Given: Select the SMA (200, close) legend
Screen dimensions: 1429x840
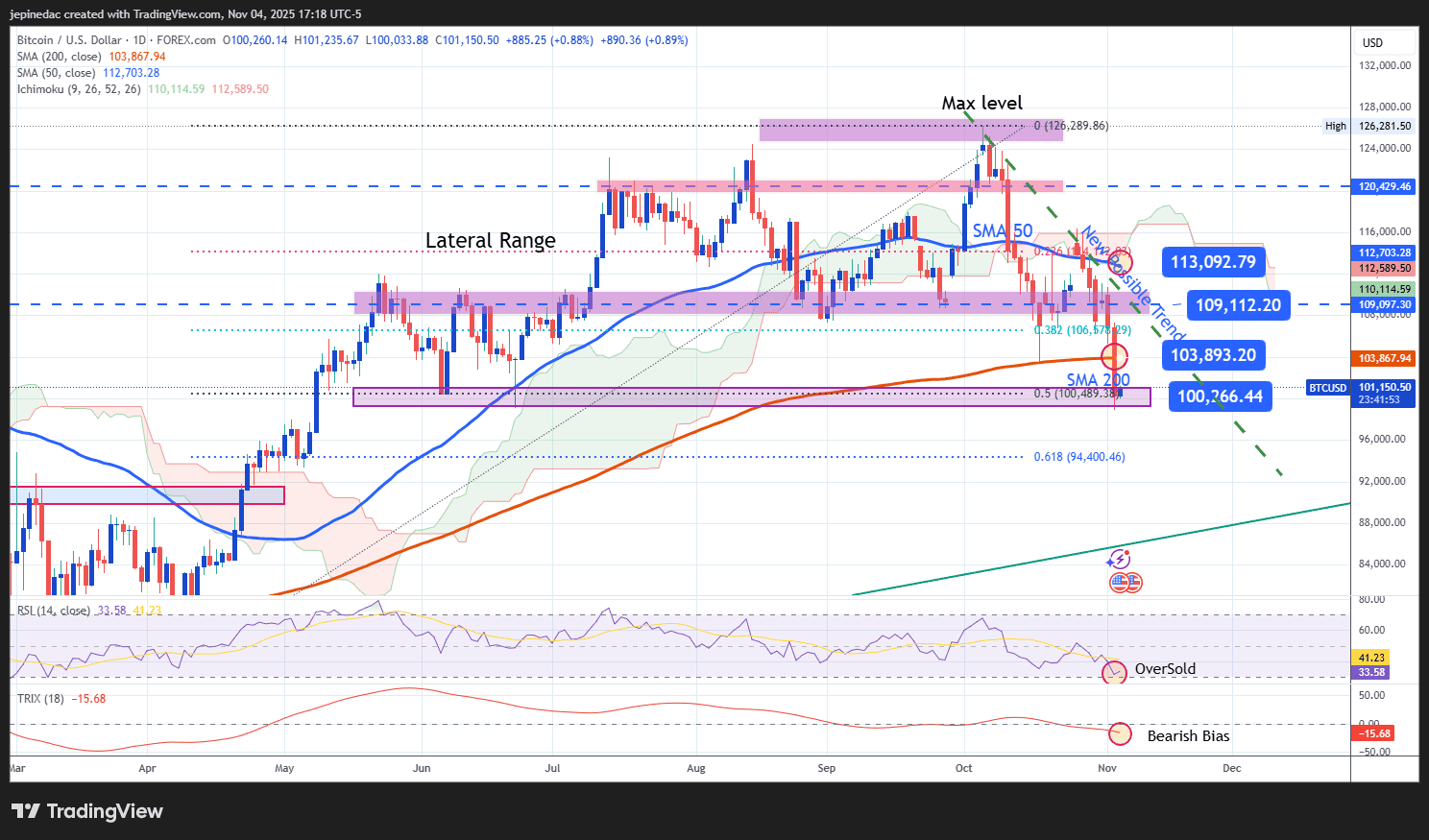Looking at the screenshot, I should click(59, 57).
